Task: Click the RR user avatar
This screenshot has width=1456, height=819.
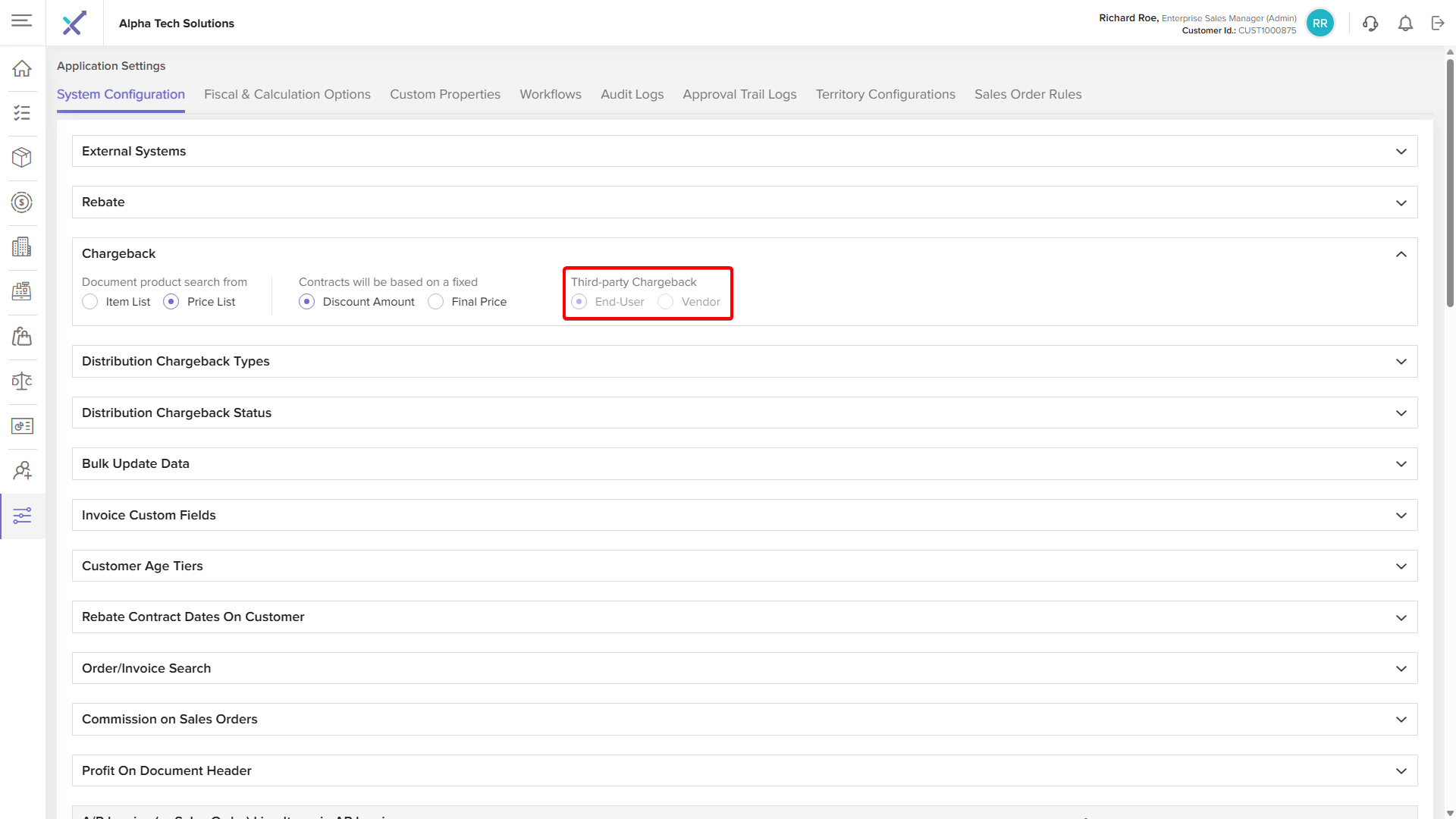Action: coord(1319,24)
